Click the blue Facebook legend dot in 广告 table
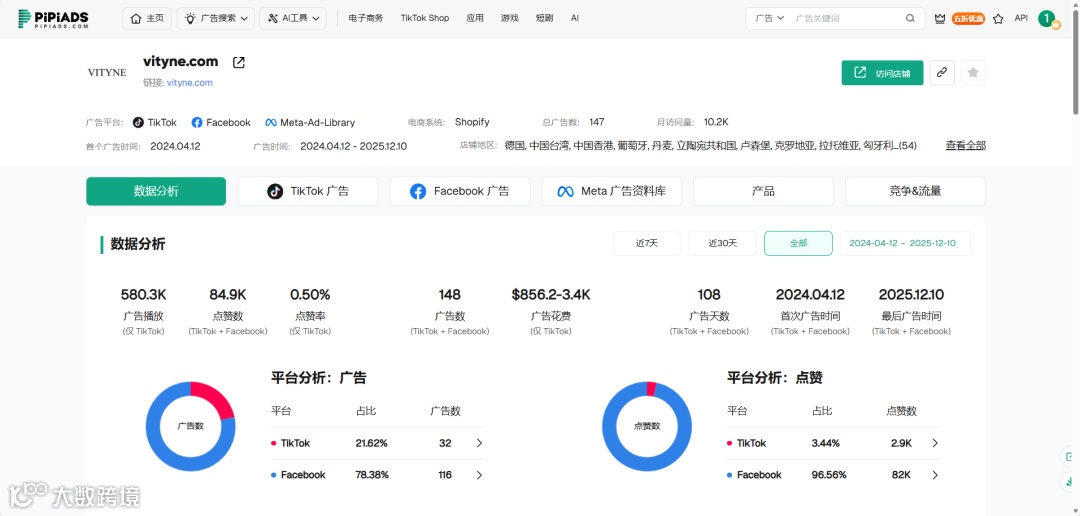The height and width of the screenshot is (516, 1080). (x=273, y=475)
